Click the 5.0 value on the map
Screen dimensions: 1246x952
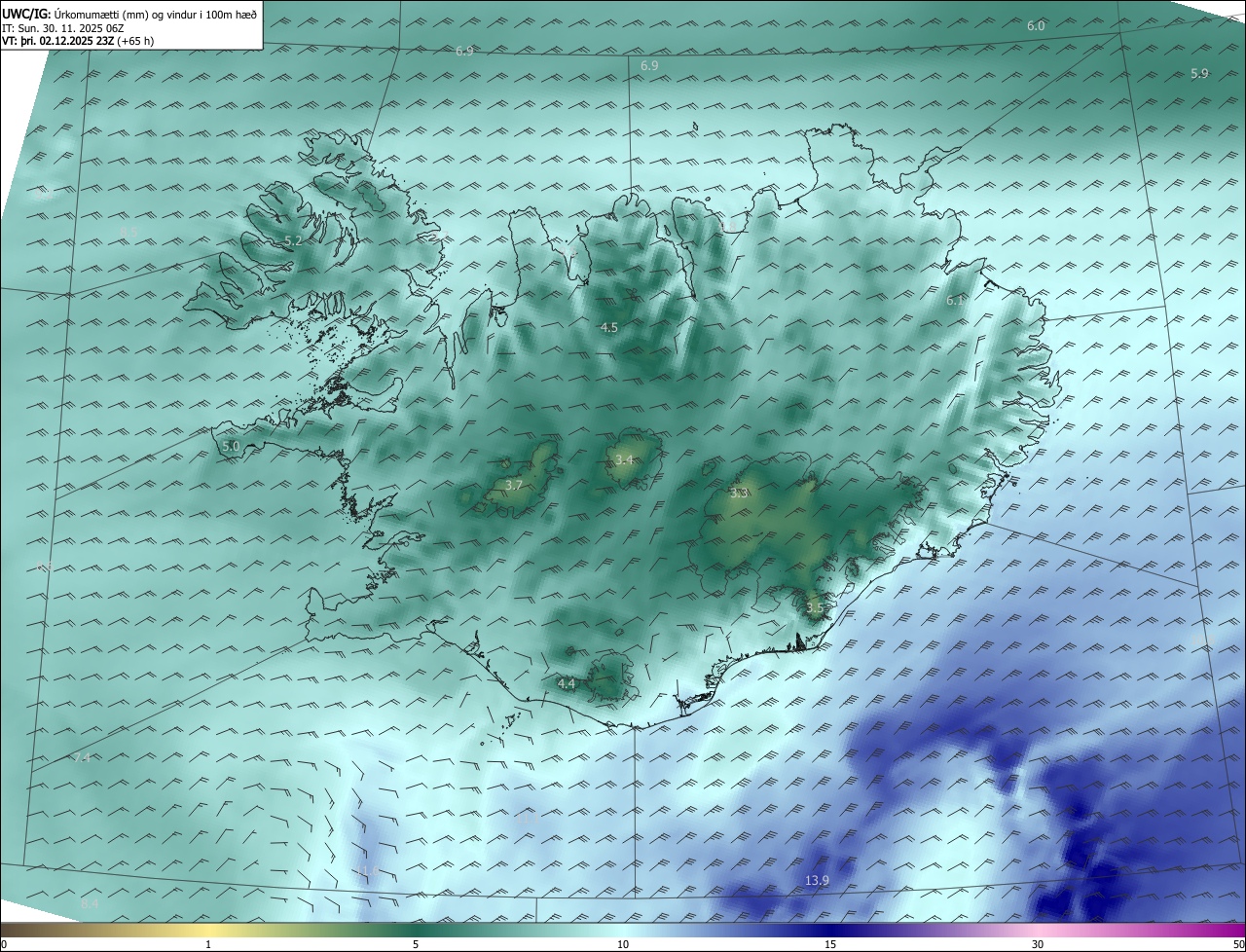(x=231, y=446)
